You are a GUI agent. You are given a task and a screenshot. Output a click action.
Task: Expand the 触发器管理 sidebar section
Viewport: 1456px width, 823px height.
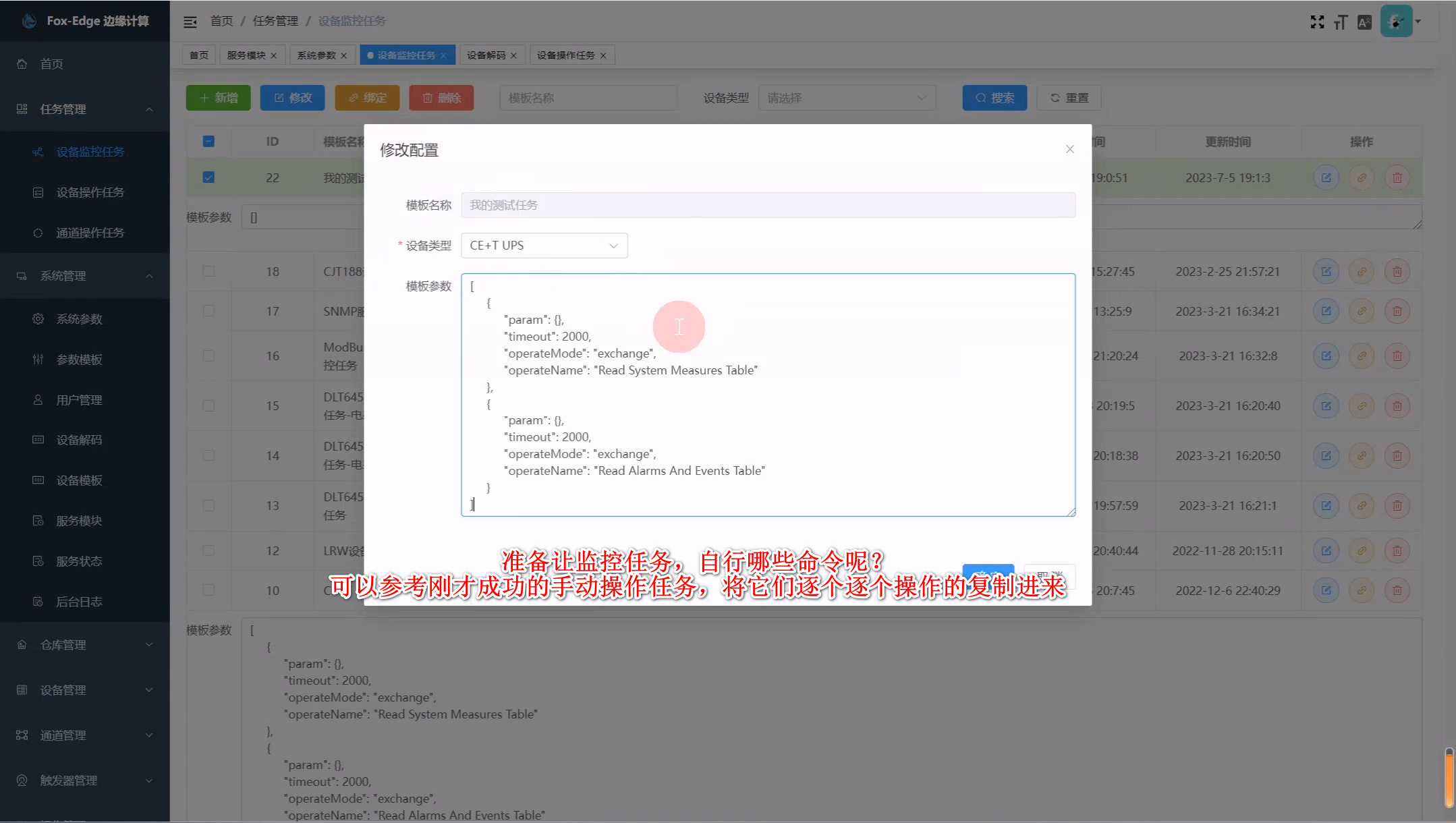pos(84,781)
